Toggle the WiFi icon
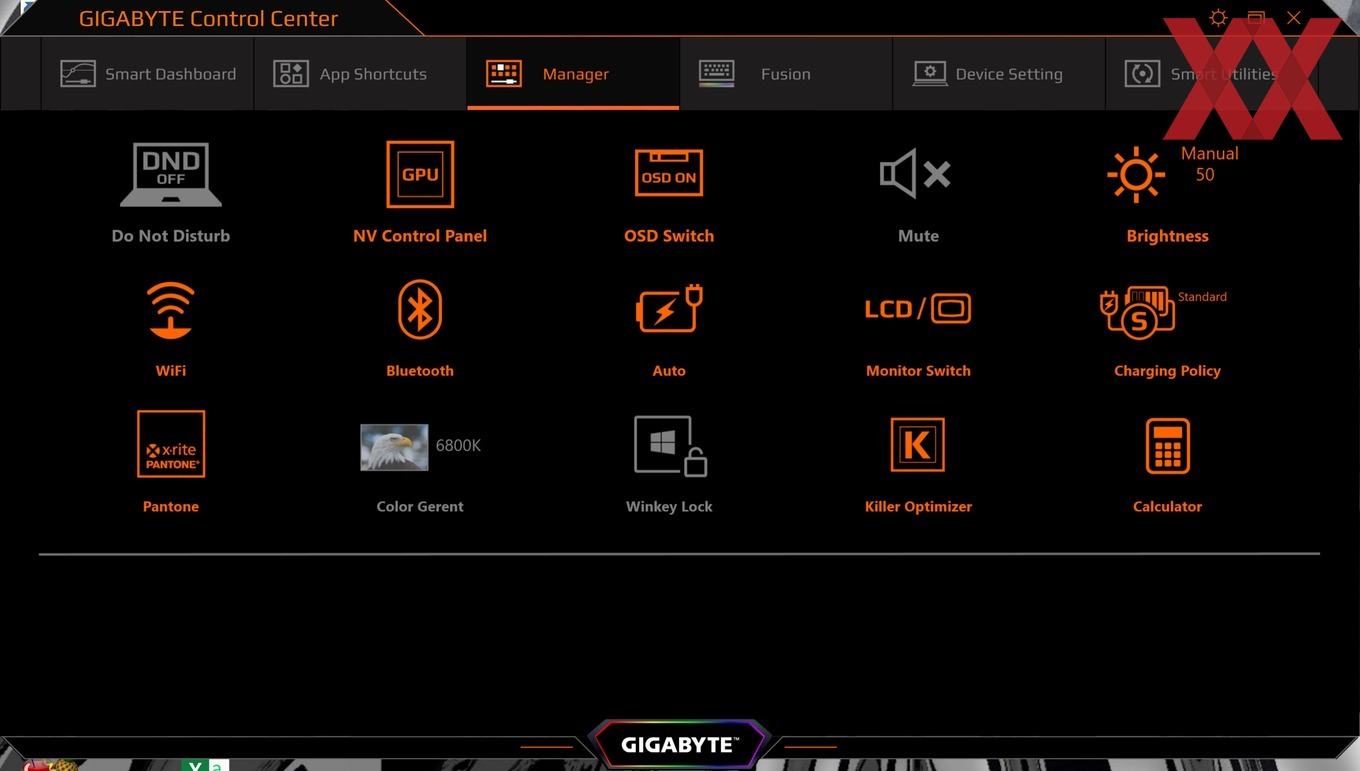The height and width of the screenshot is (771, 1360). 171,310
